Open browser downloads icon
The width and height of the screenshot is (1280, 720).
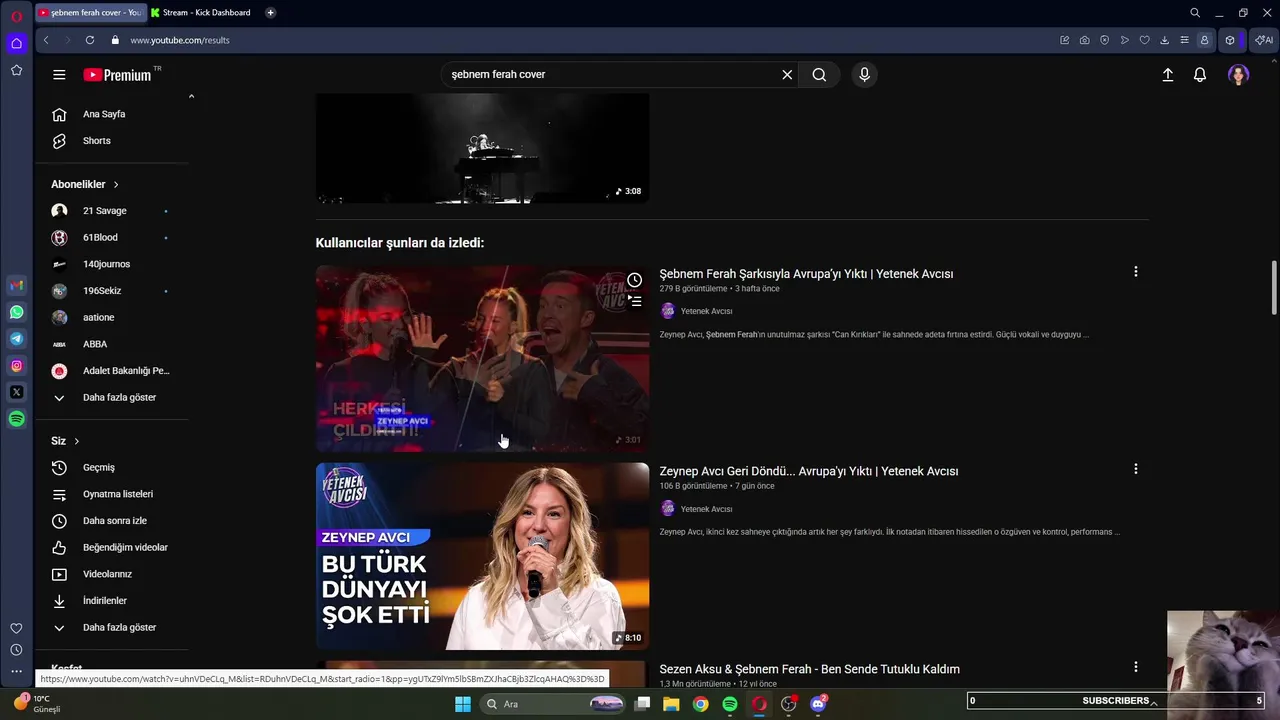[1165, 40]
